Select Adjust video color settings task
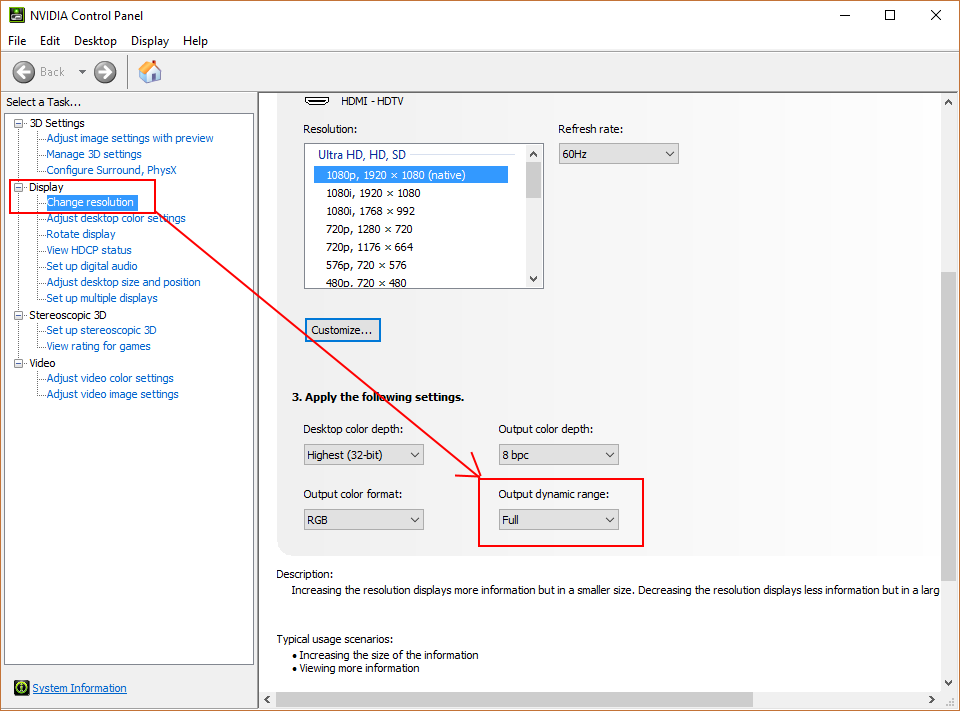Image resolution: width=960 pixels, height=711 pixels. point(110,378)
